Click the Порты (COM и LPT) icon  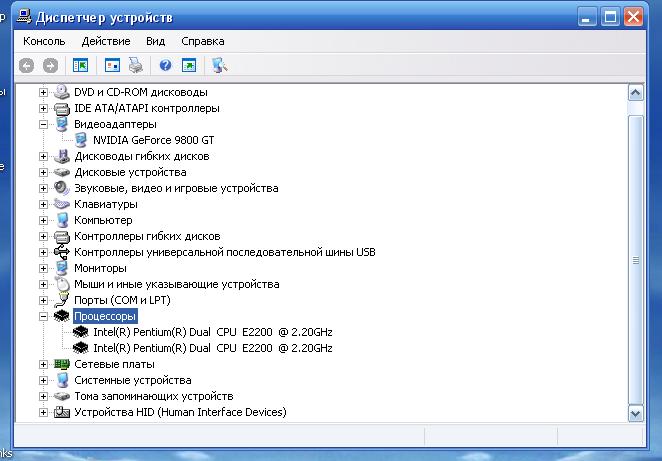point(62,300)
